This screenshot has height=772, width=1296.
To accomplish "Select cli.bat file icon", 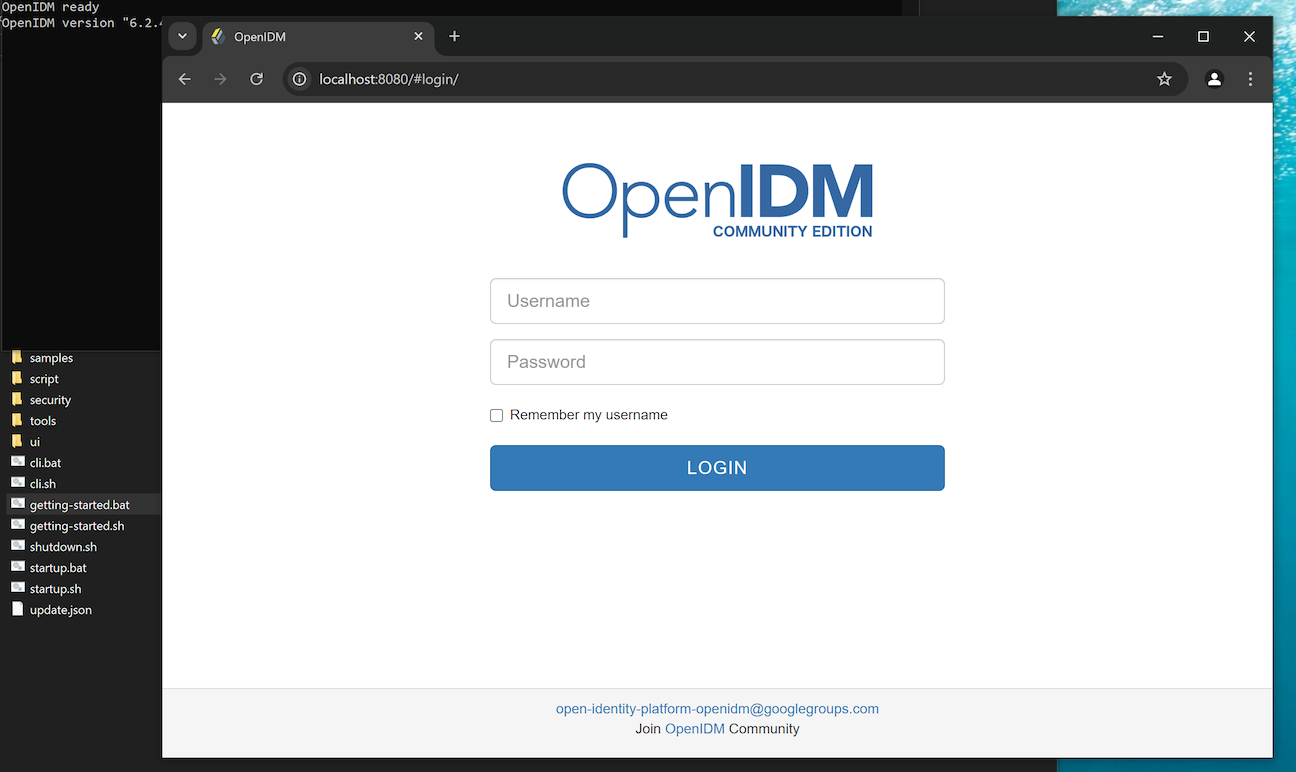I will pyautogui.click(x=17, y=462).
